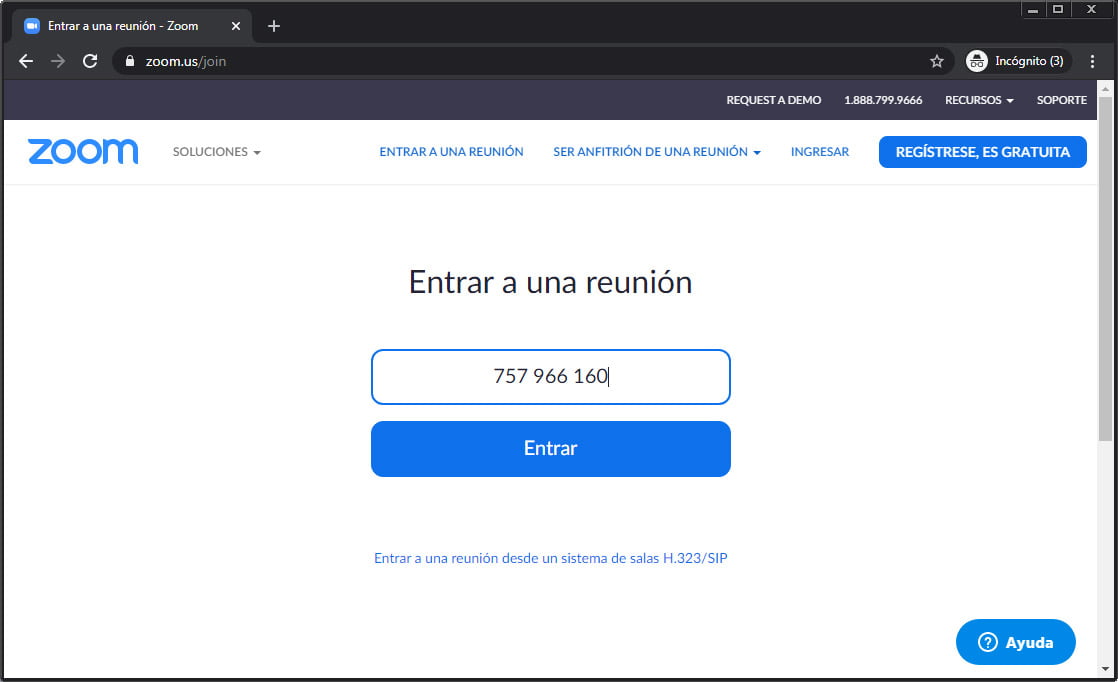Click the Zoom logo
This screenshot has width=1118, height=682.
[83, 152]
